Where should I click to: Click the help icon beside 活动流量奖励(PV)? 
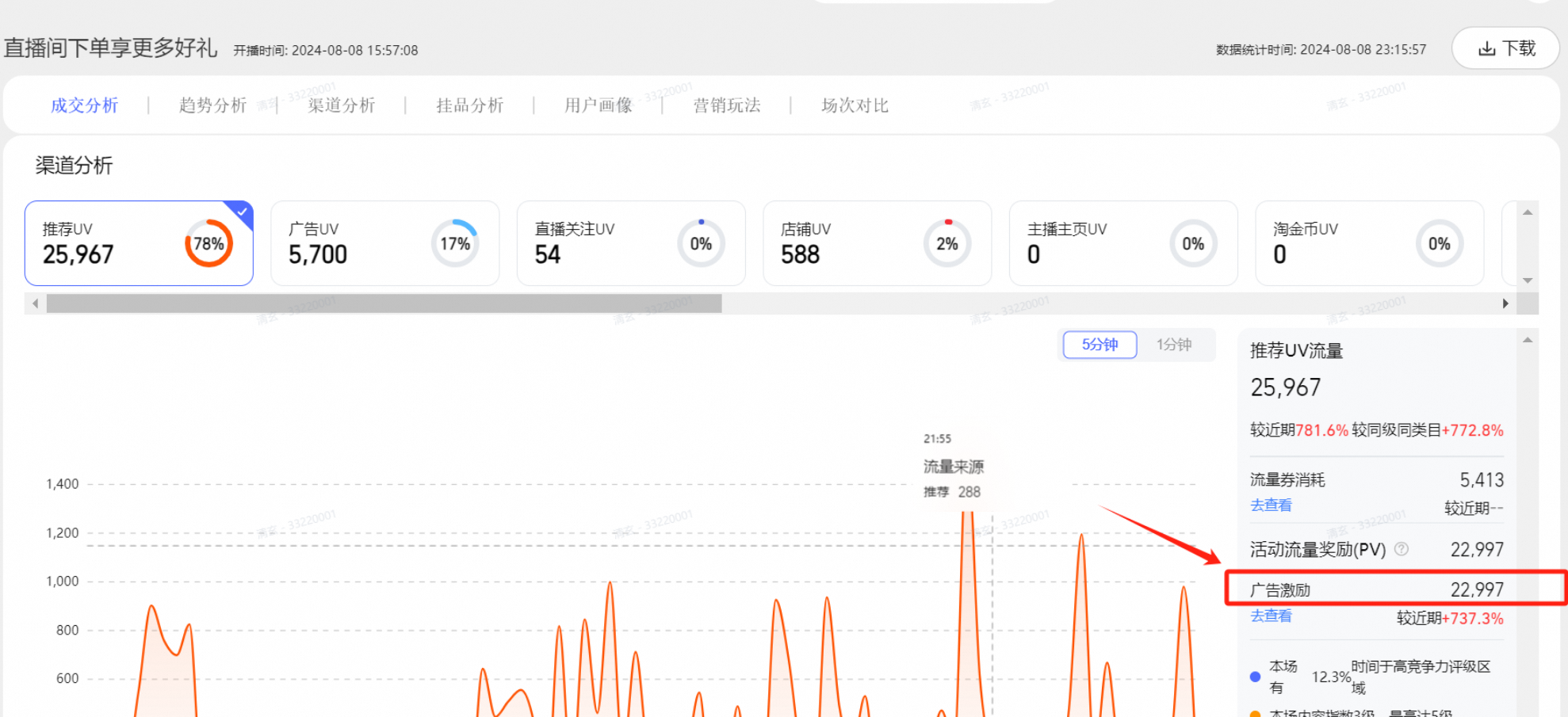tap(1402, 549)
